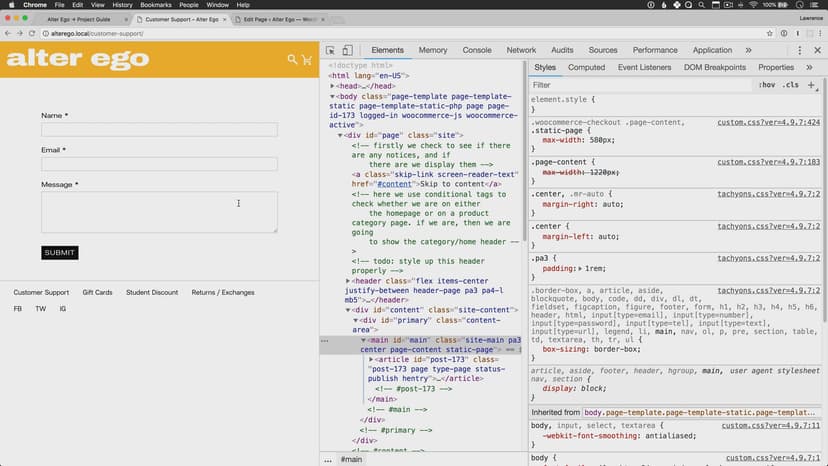Click the new style rule plus icon
828x466 pixels.
[x=810, y=85]
